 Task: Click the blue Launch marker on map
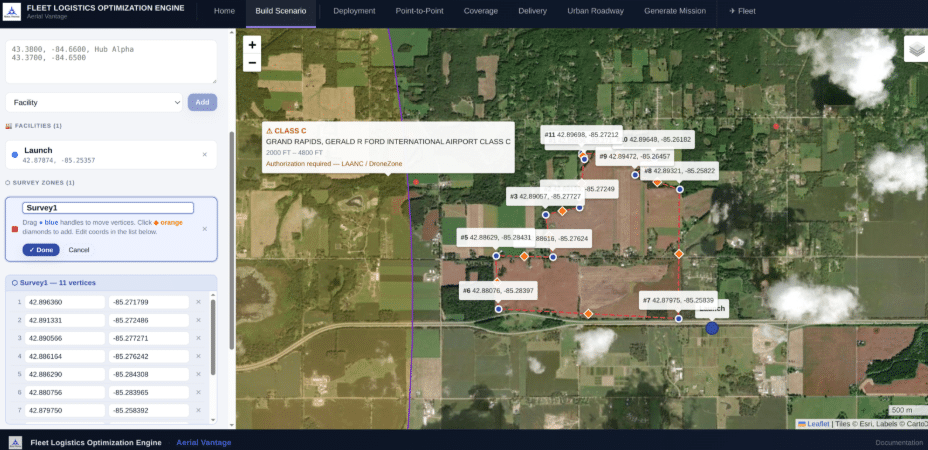click(712, 327)
